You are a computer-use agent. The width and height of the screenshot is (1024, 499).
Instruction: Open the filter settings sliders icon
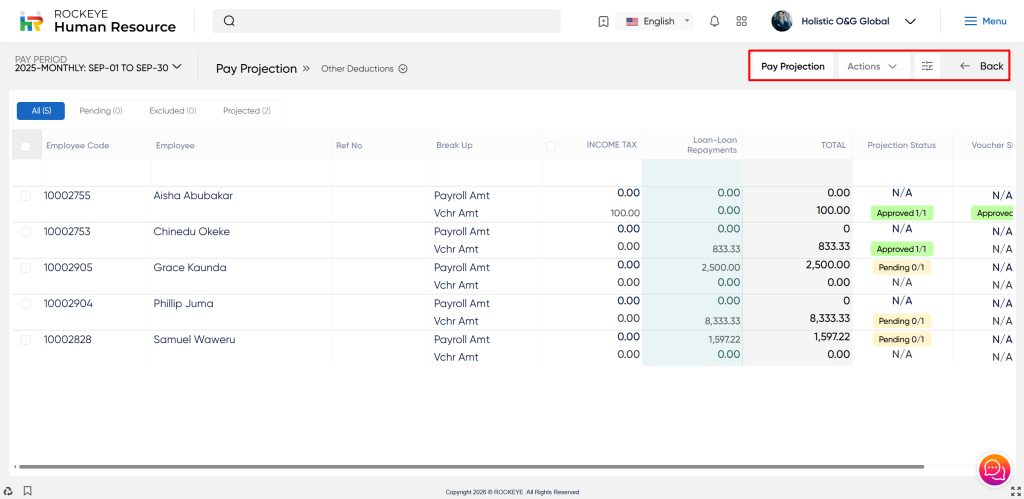927,66
